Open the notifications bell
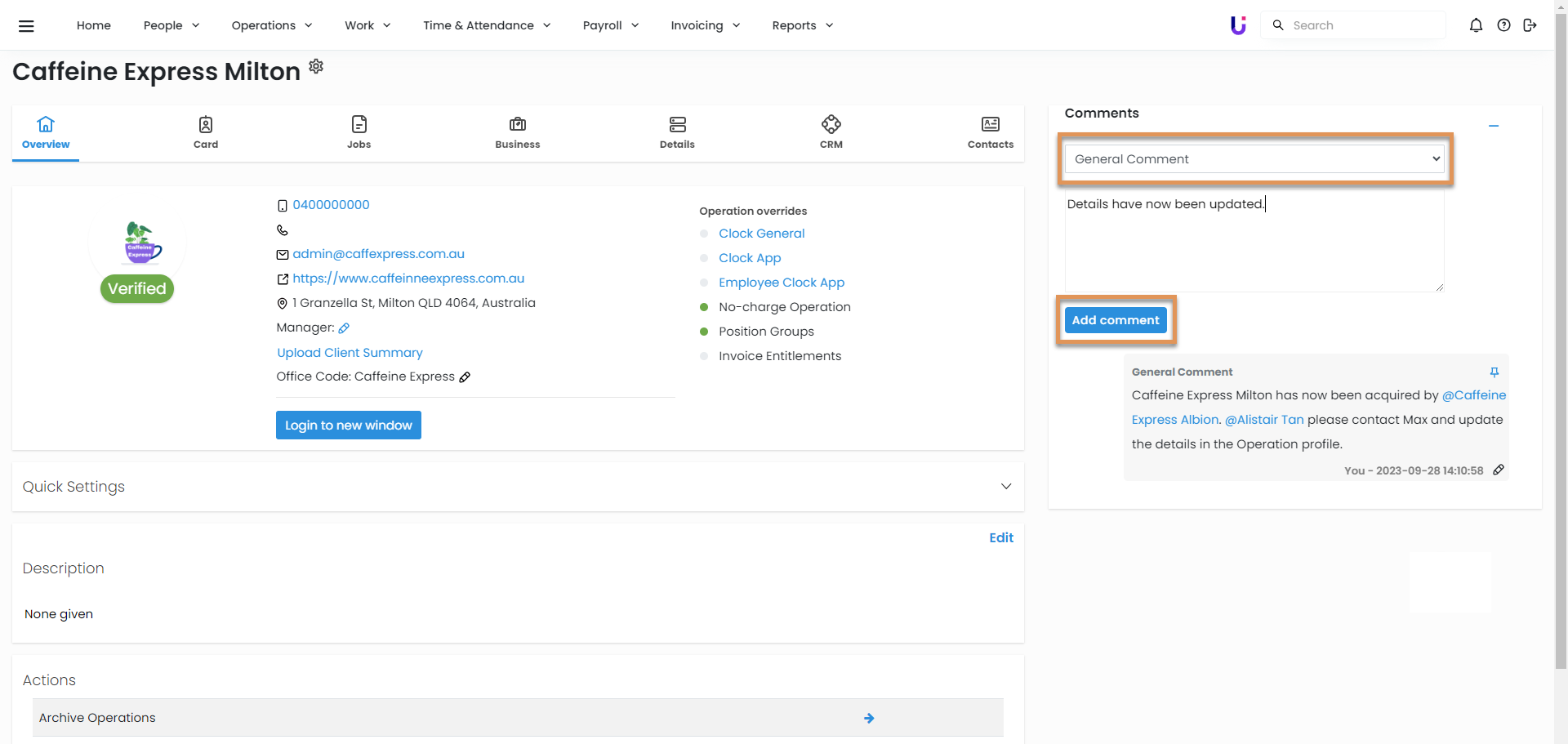This screenshot has height=744, width=1568. tap(1475, 25)
